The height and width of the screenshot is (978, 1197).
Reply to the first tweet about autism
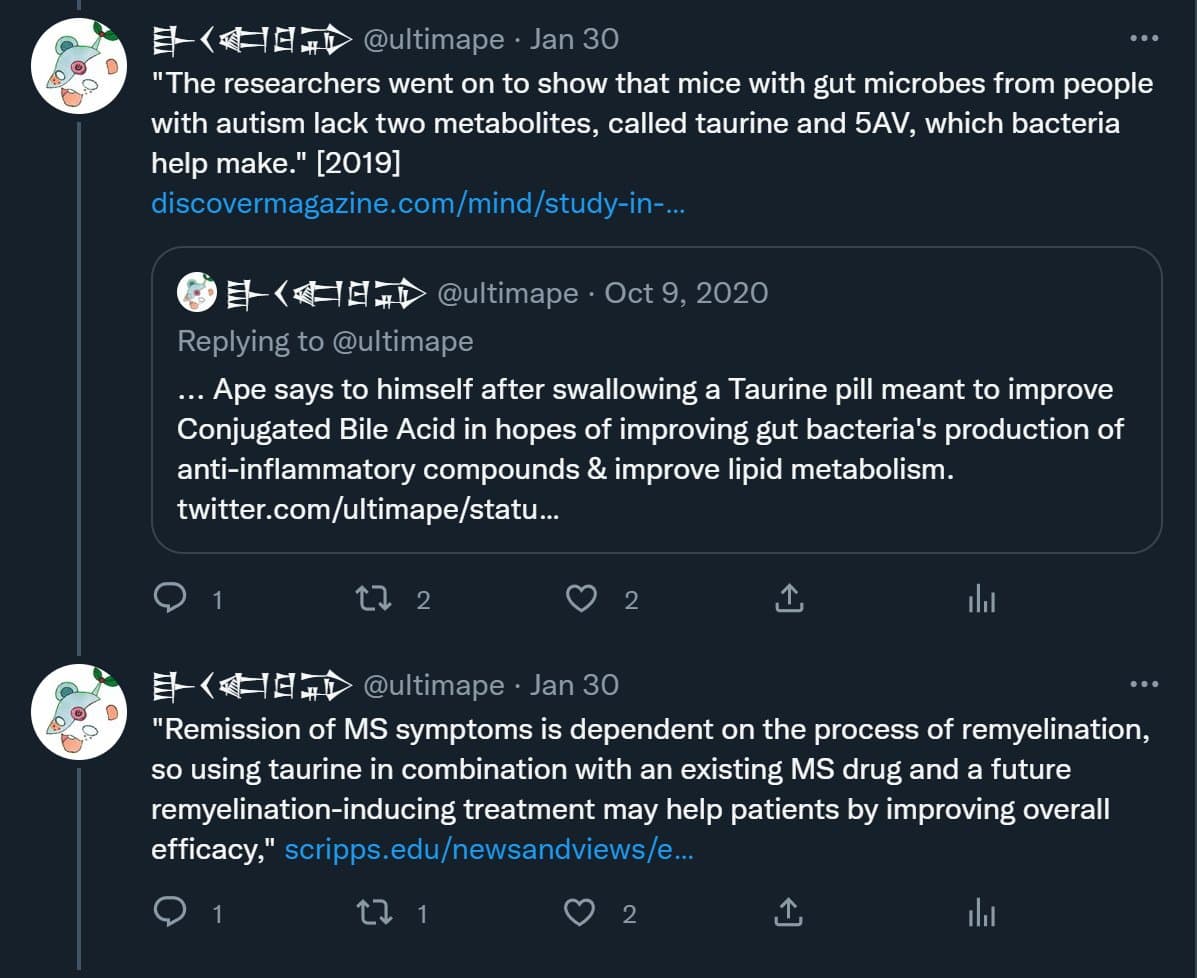172,599
